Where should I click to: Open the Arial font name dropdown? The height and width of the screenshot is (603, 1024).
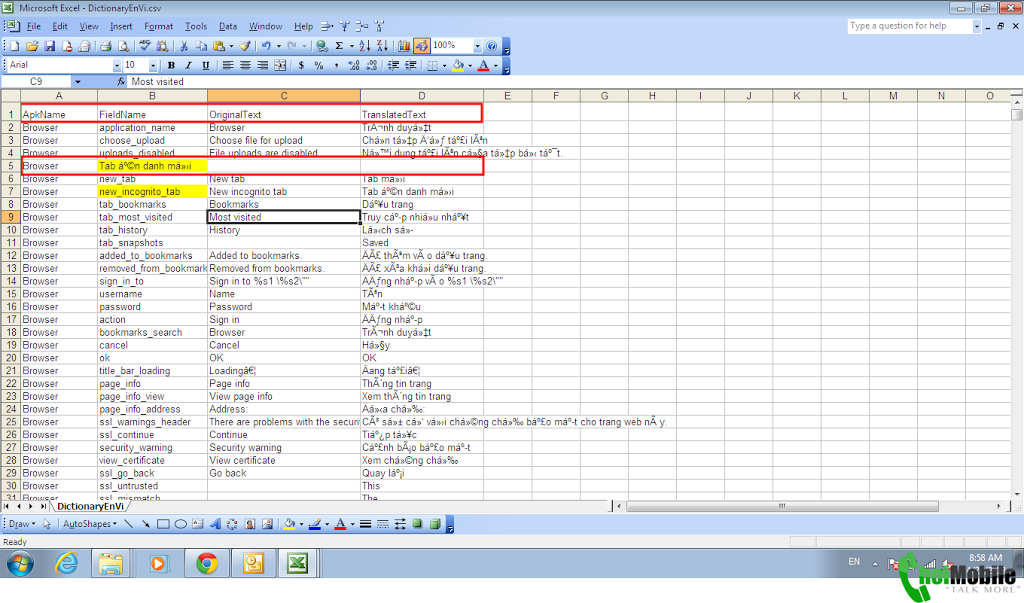117,65
